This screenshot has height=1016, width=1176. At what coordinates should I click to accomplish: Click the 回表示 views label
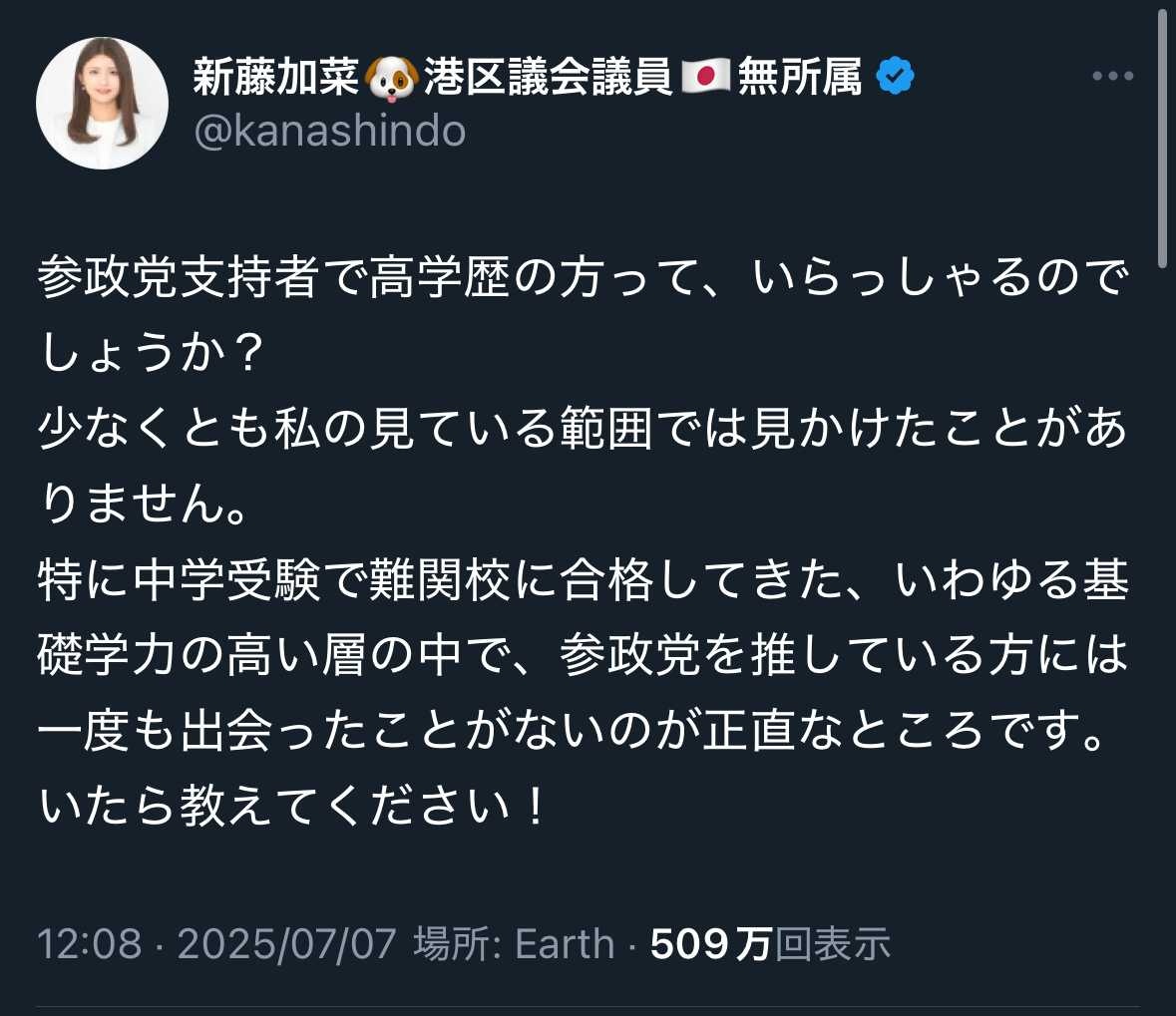(x=833, y=943)
